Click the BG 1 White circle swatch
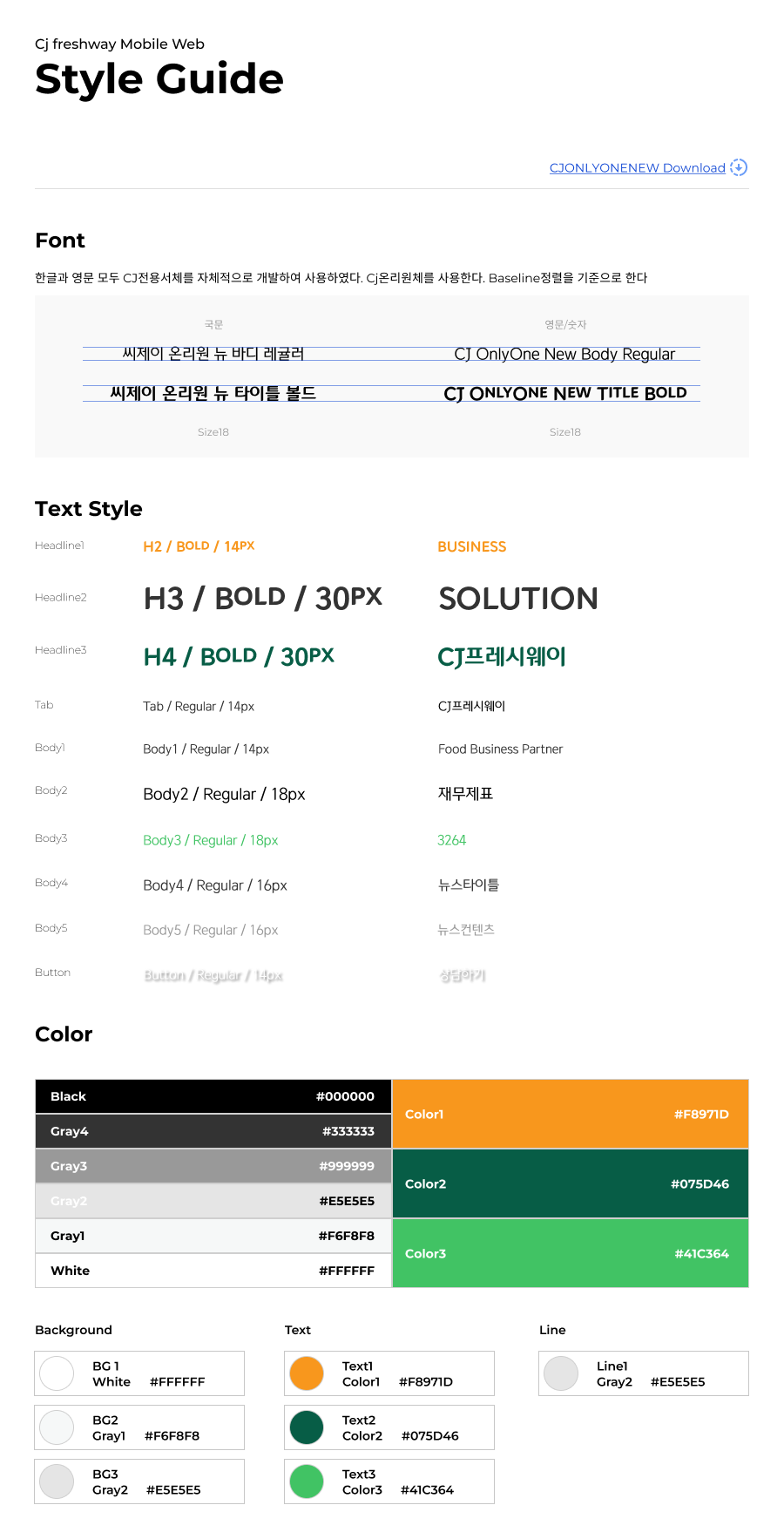The width and height of the screenshot is (784, 1539). (x=57, y=1373)
